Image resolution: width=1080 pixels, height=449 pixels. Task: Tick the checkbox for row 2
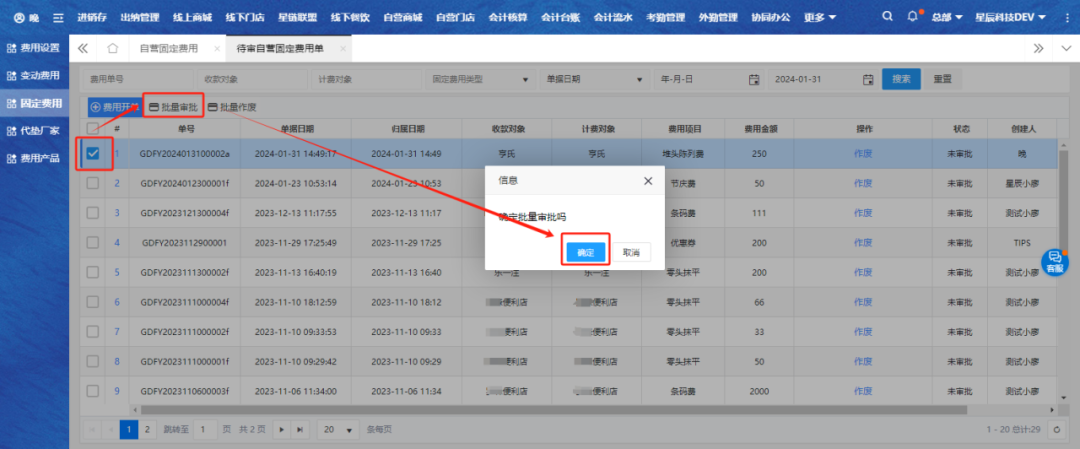click(93, 183)
